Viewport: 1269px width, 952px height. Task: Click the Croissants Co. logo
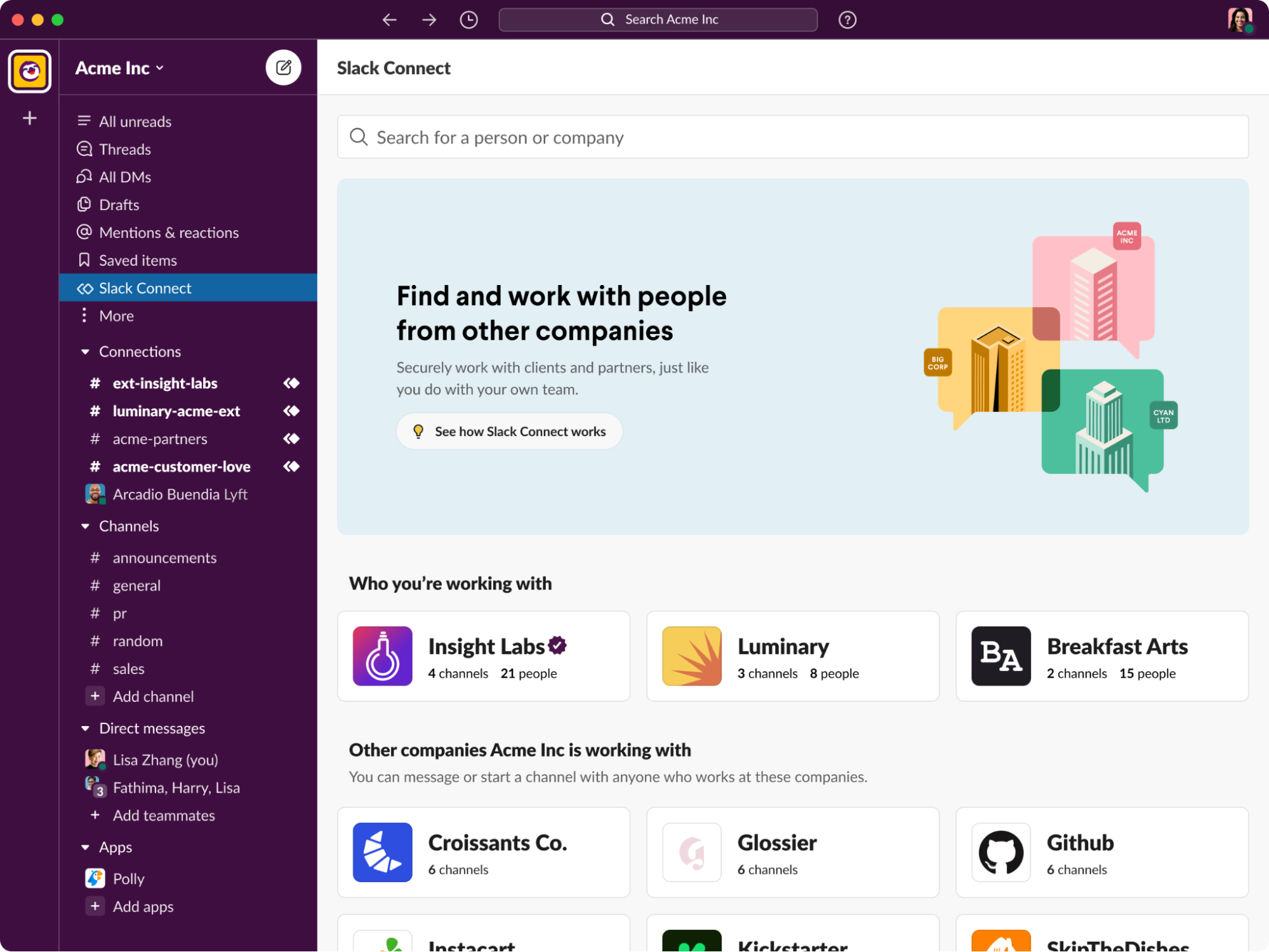(x=382, y=852)
